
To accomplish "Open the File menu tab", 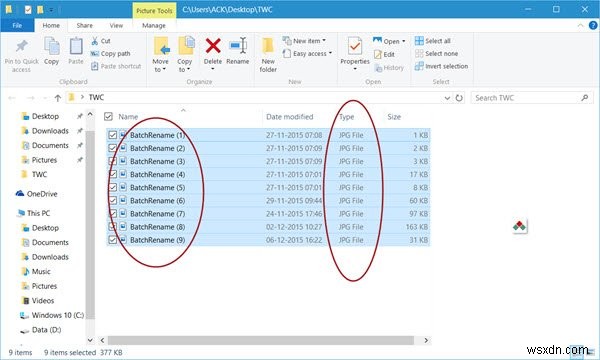I will pos(17,26).
